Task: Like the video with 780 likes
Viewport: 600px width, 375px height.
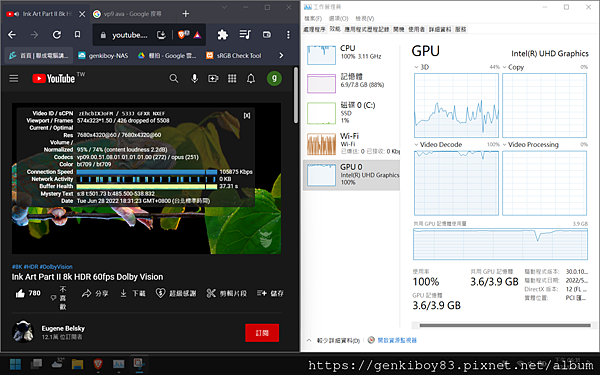Action: [28, 293]
